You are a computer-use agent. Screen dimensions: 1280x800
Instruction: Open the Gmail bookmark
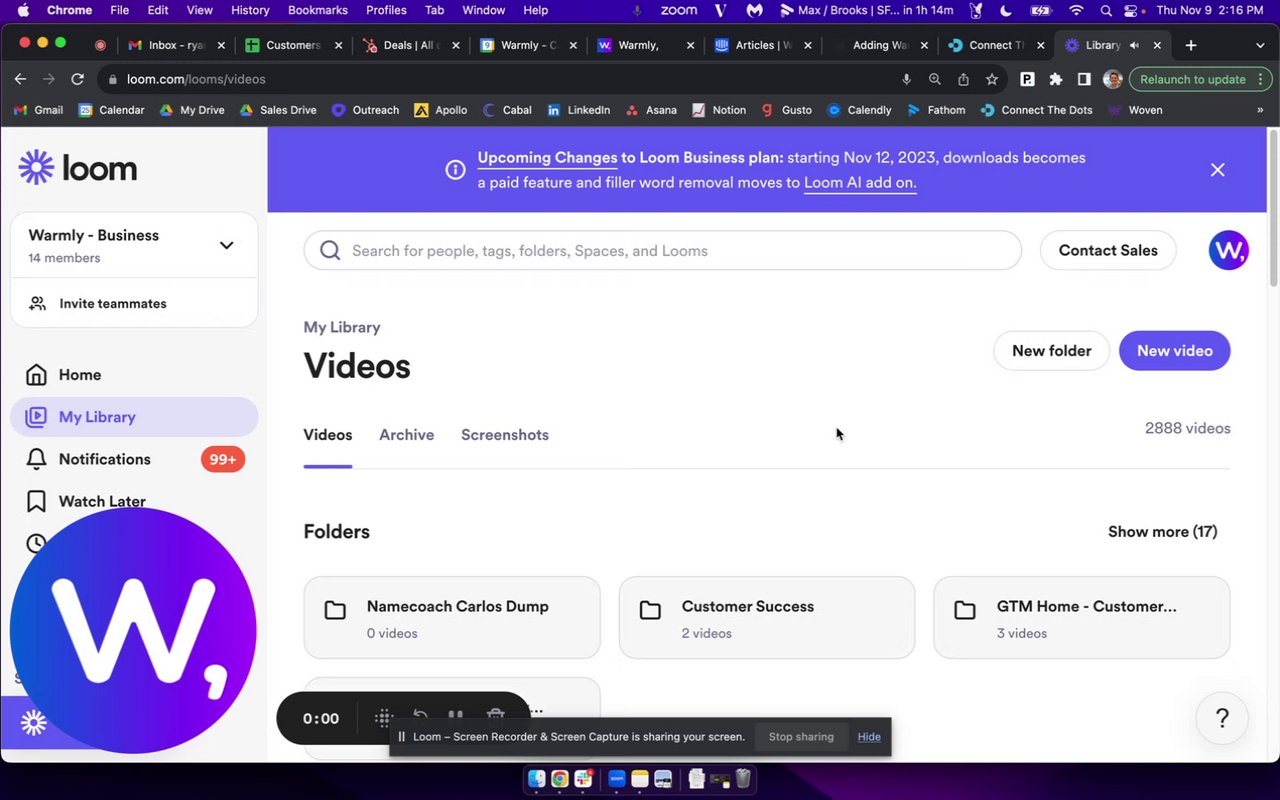coord(38,110)
